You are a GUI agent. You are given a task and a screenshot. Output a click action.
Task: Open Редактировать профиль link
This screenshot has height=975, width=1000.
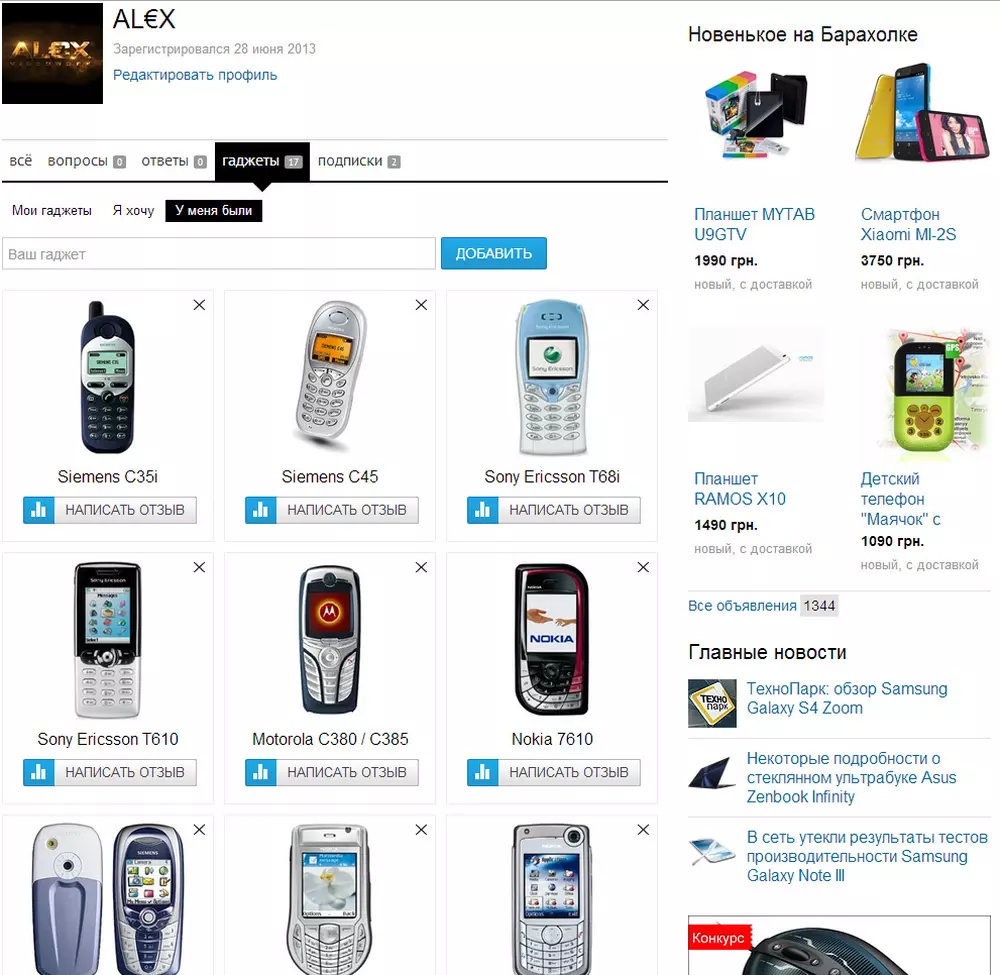[x=195, y=75]
